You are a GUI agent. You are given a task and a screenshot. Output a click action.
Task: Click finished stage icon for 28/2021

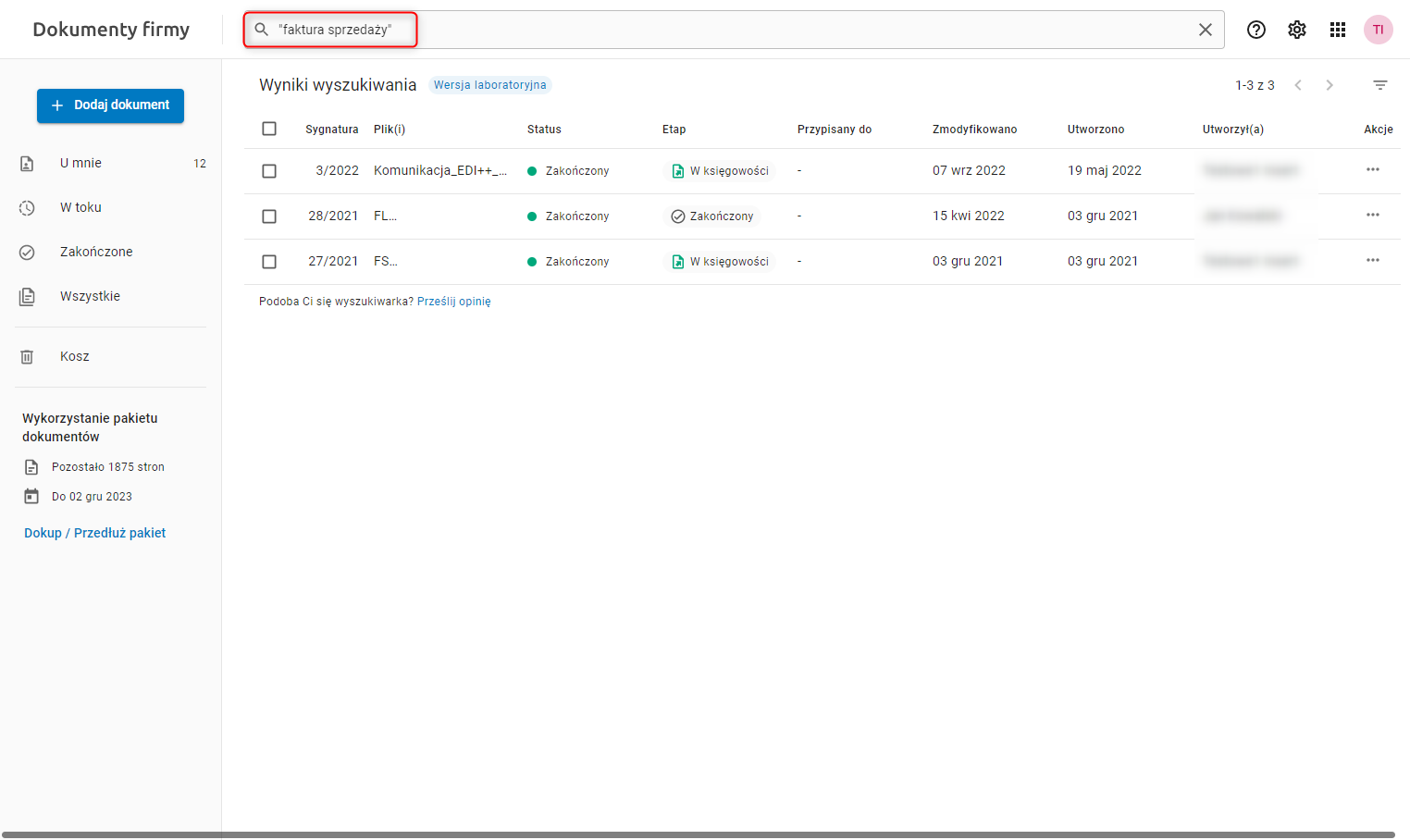click(x=678, y=216)
